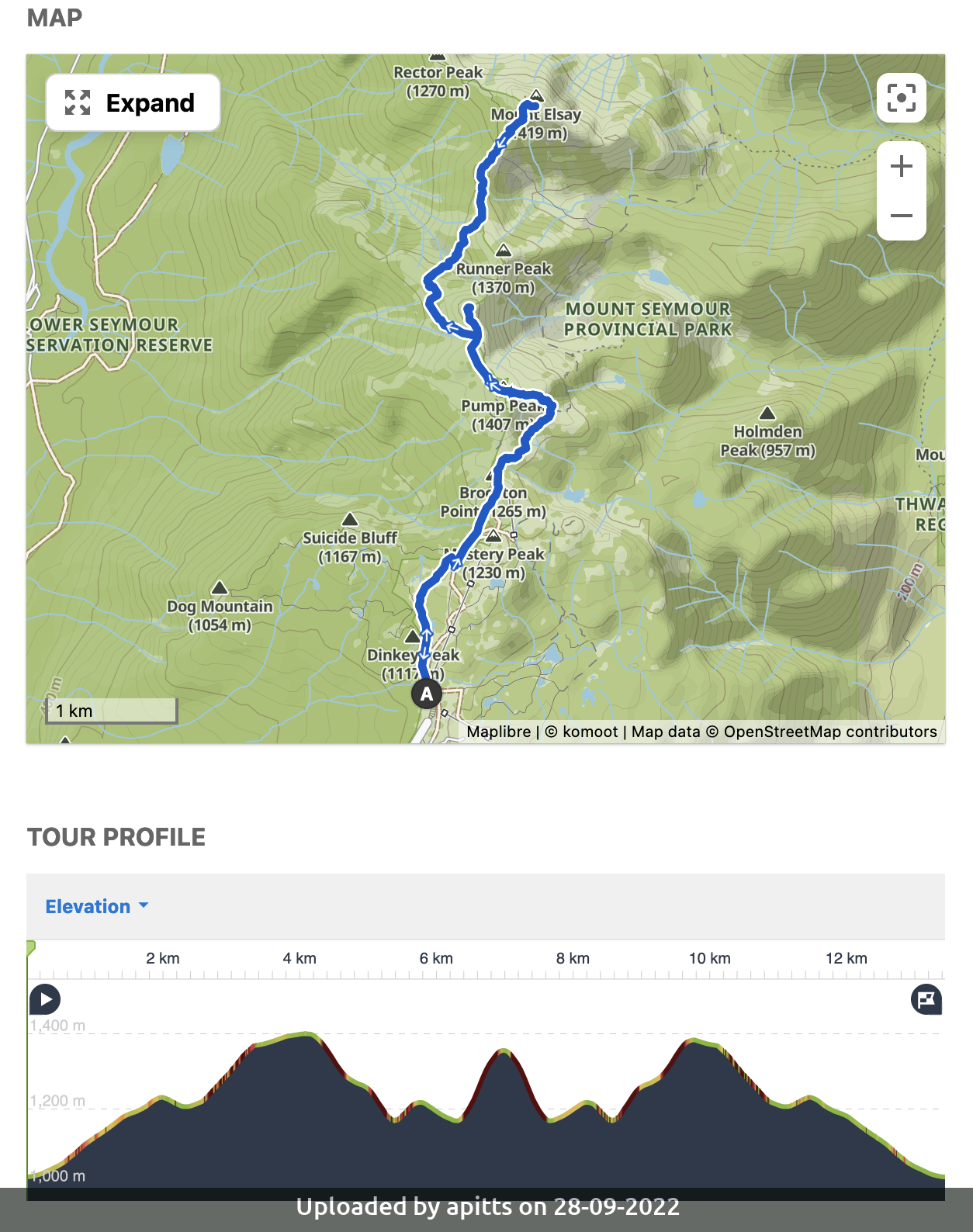This screenshot has width=973, height=1232.
Task: Open the OpenStreetMap contributors link
Action: (x=829, y=732)
